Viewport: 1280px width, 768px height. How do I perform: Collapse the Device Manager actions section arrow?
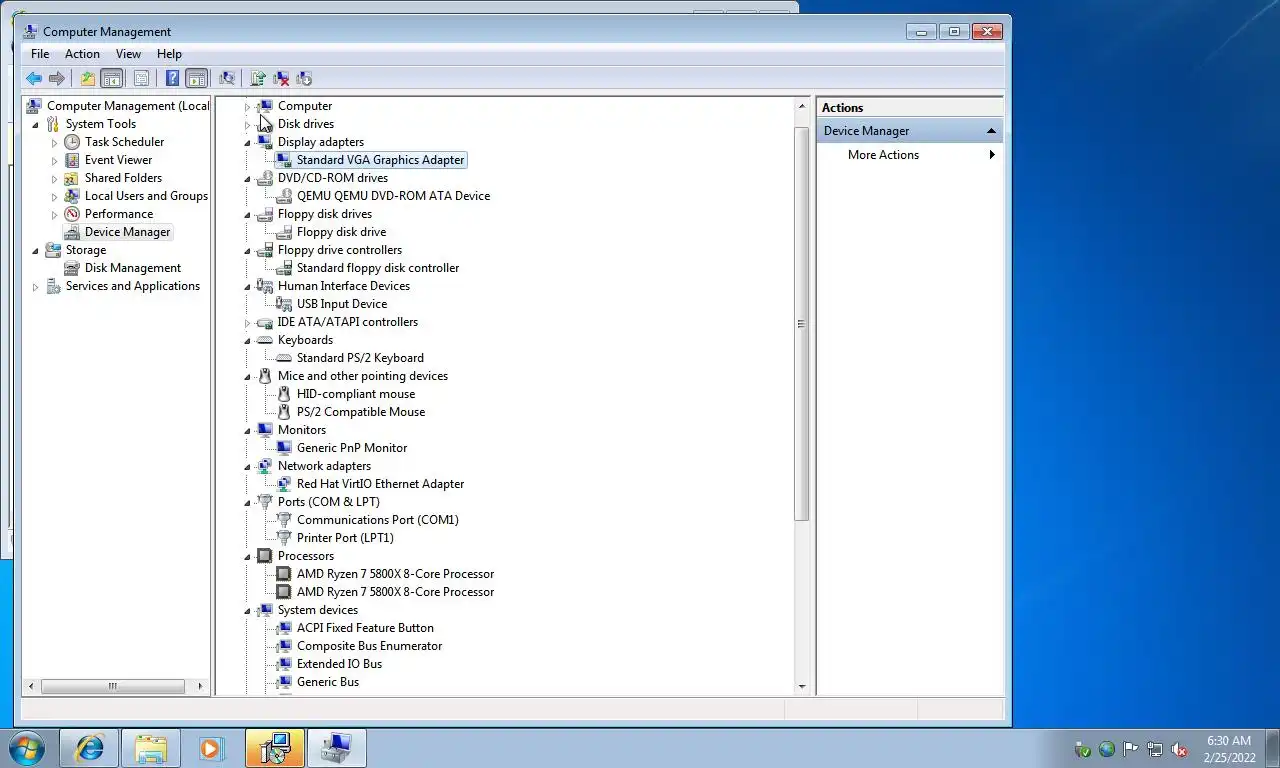(x=991, y=131)
